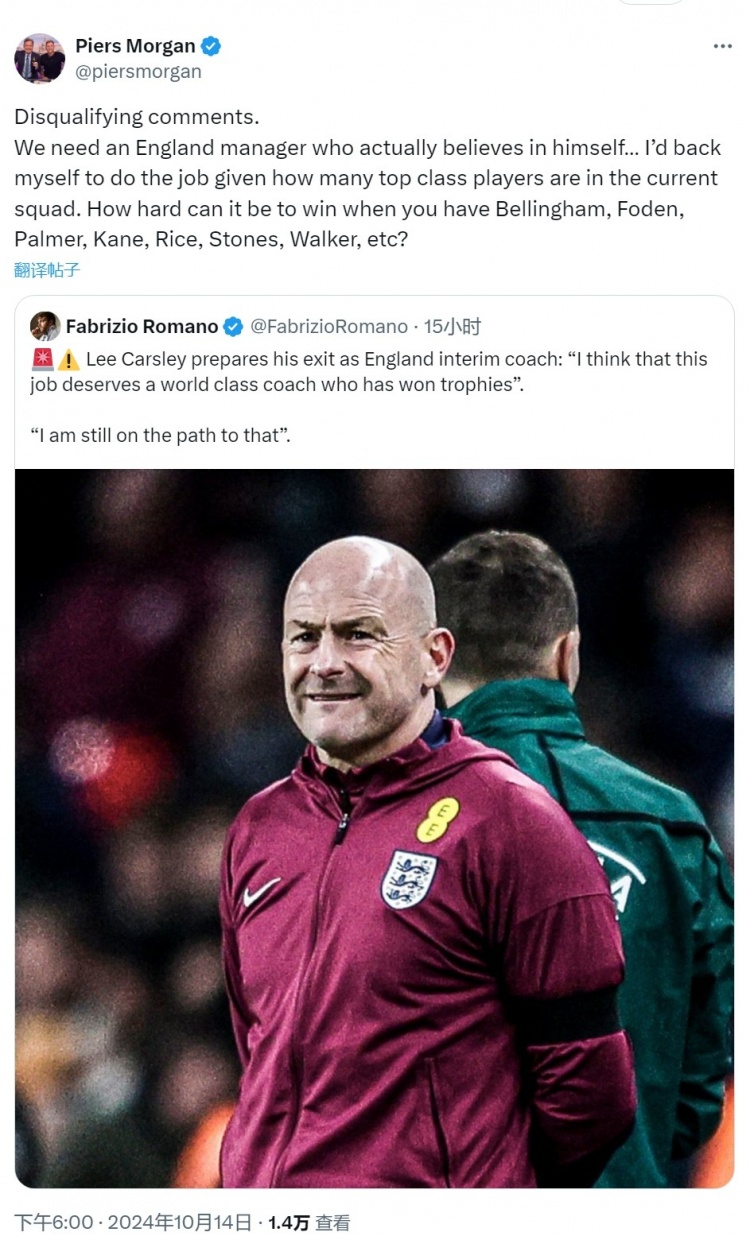Image resolution: width=750 pixels, height=1236 pixels.
Task: Open the three-dot more options menu
Action: (722, 47)
